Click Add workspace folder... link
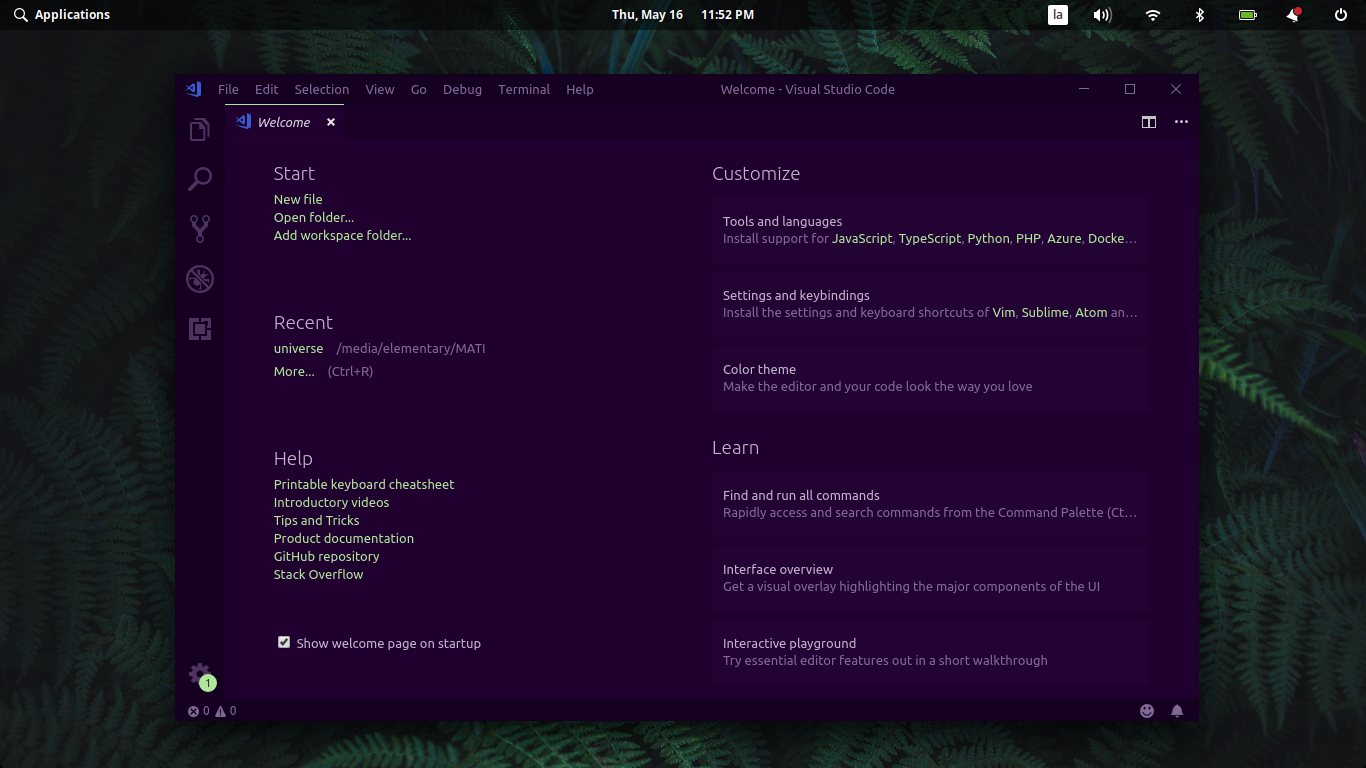Viewport: 1366px width, 768px height. pos(343,235)
